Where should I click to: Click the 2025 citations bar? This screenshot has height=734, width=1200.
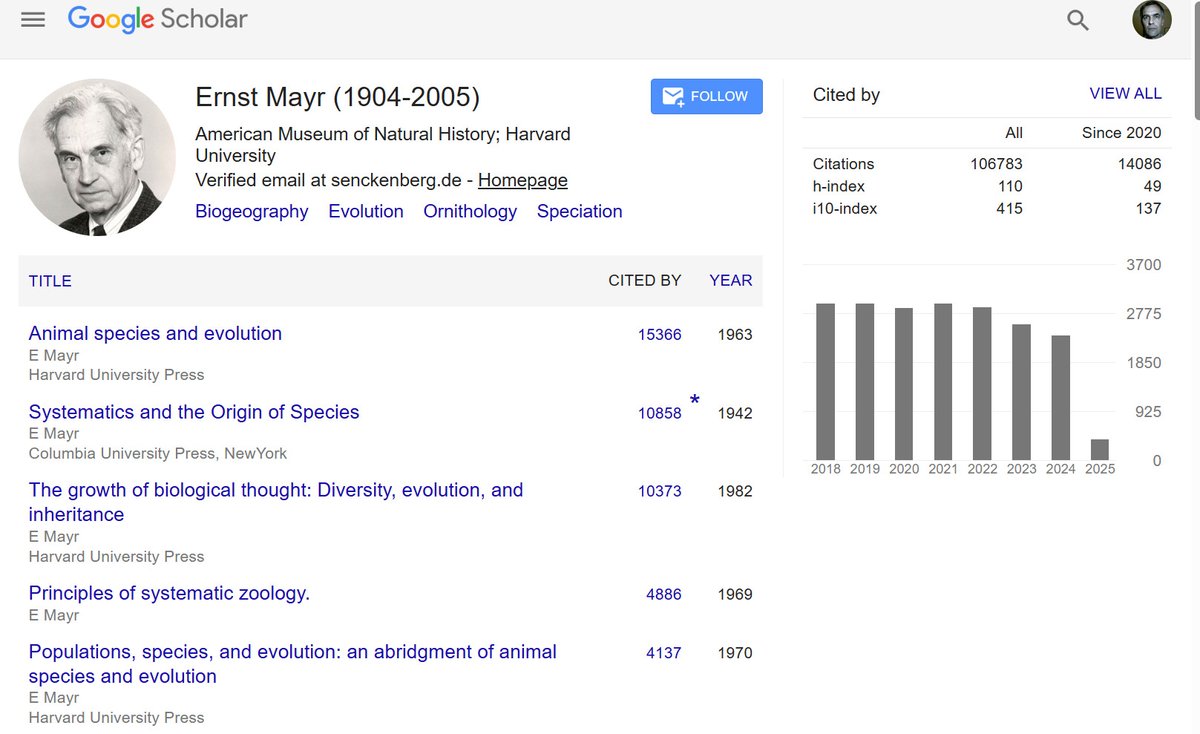[x=1100, y=449]
